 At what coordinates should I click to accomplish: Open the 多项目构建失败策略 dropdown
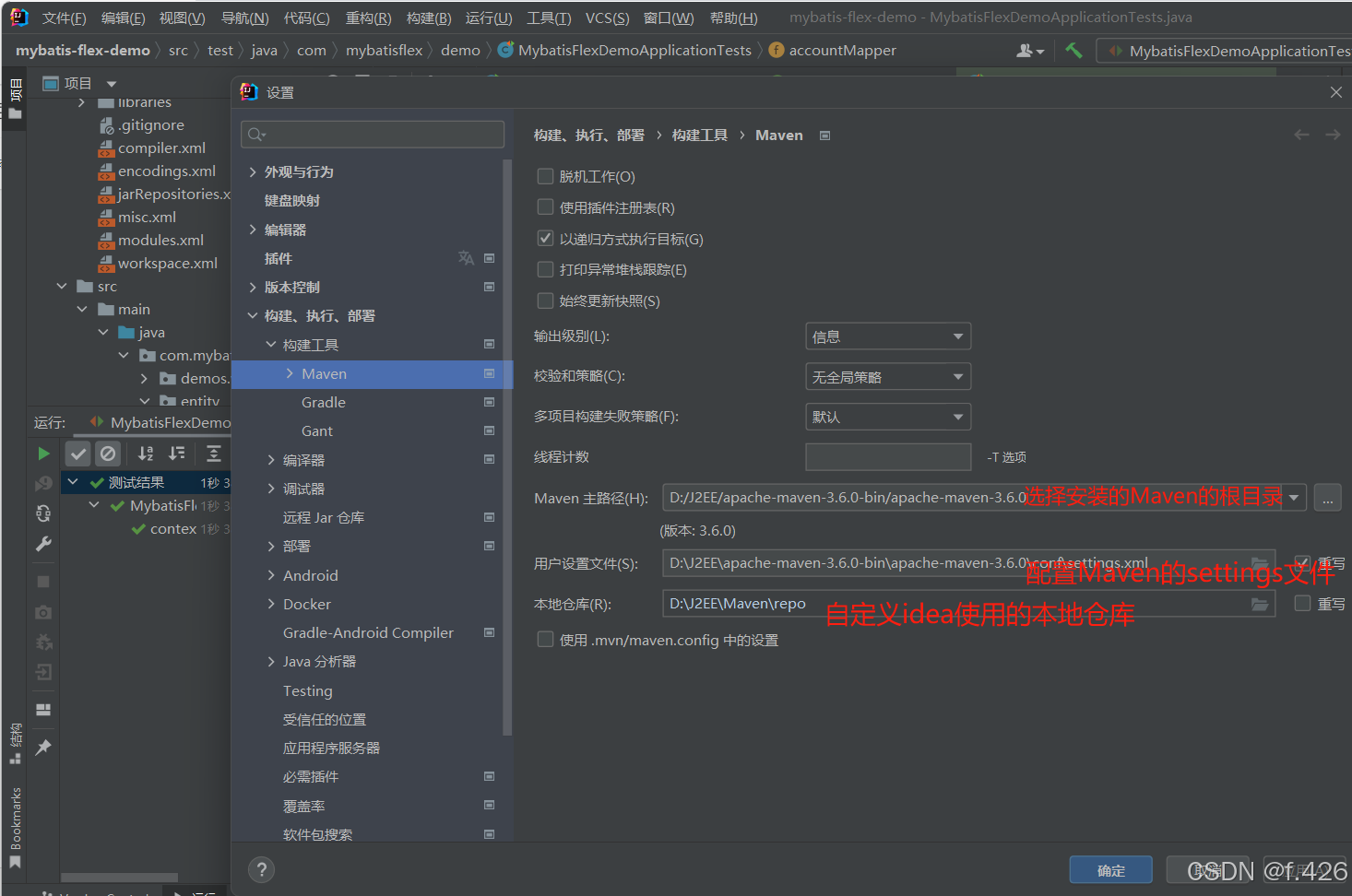pyautogui.click(x=888, y=417)
